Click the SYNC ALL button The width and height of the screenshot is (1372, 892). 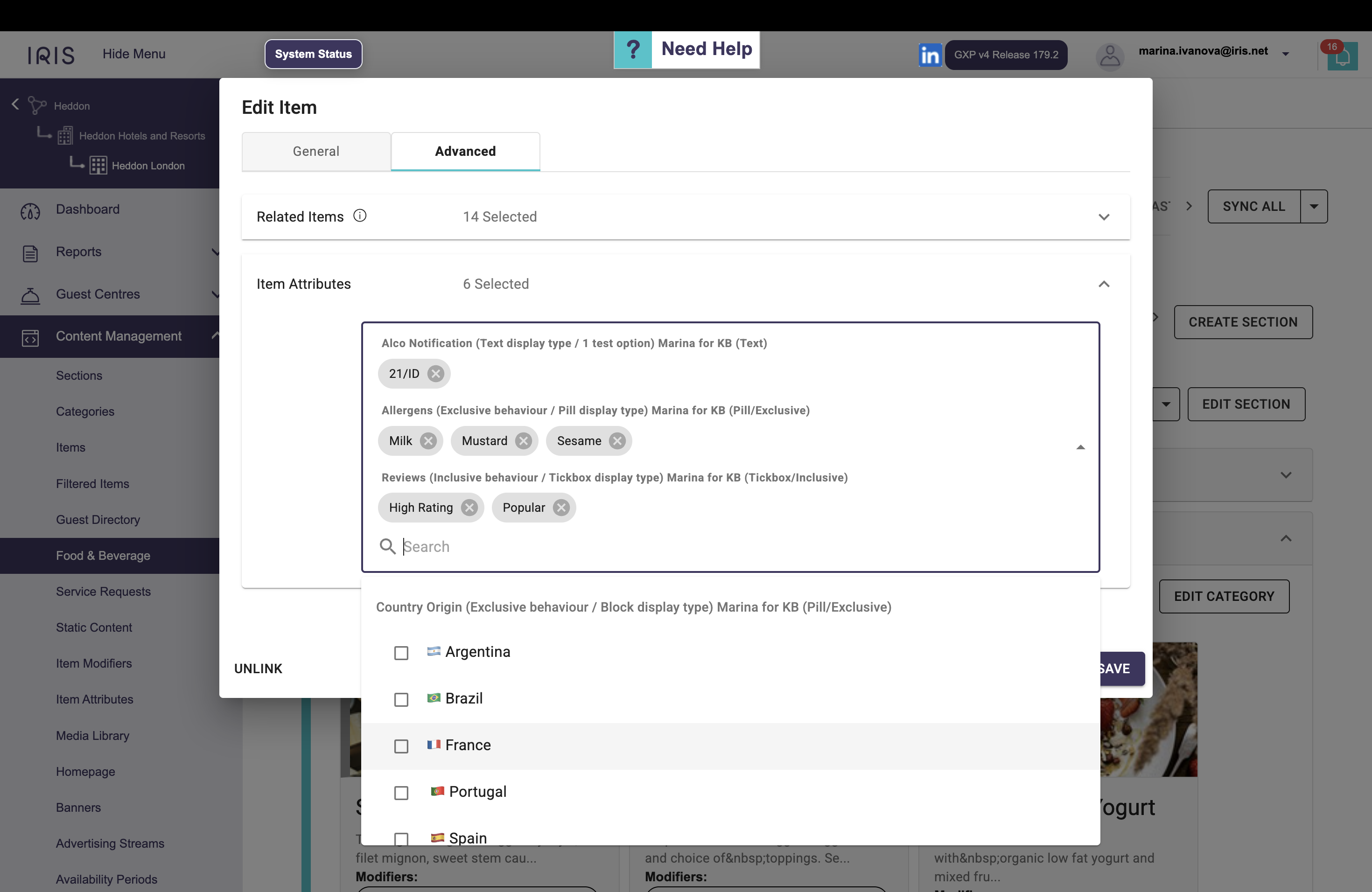click(x=1254, y=206)
